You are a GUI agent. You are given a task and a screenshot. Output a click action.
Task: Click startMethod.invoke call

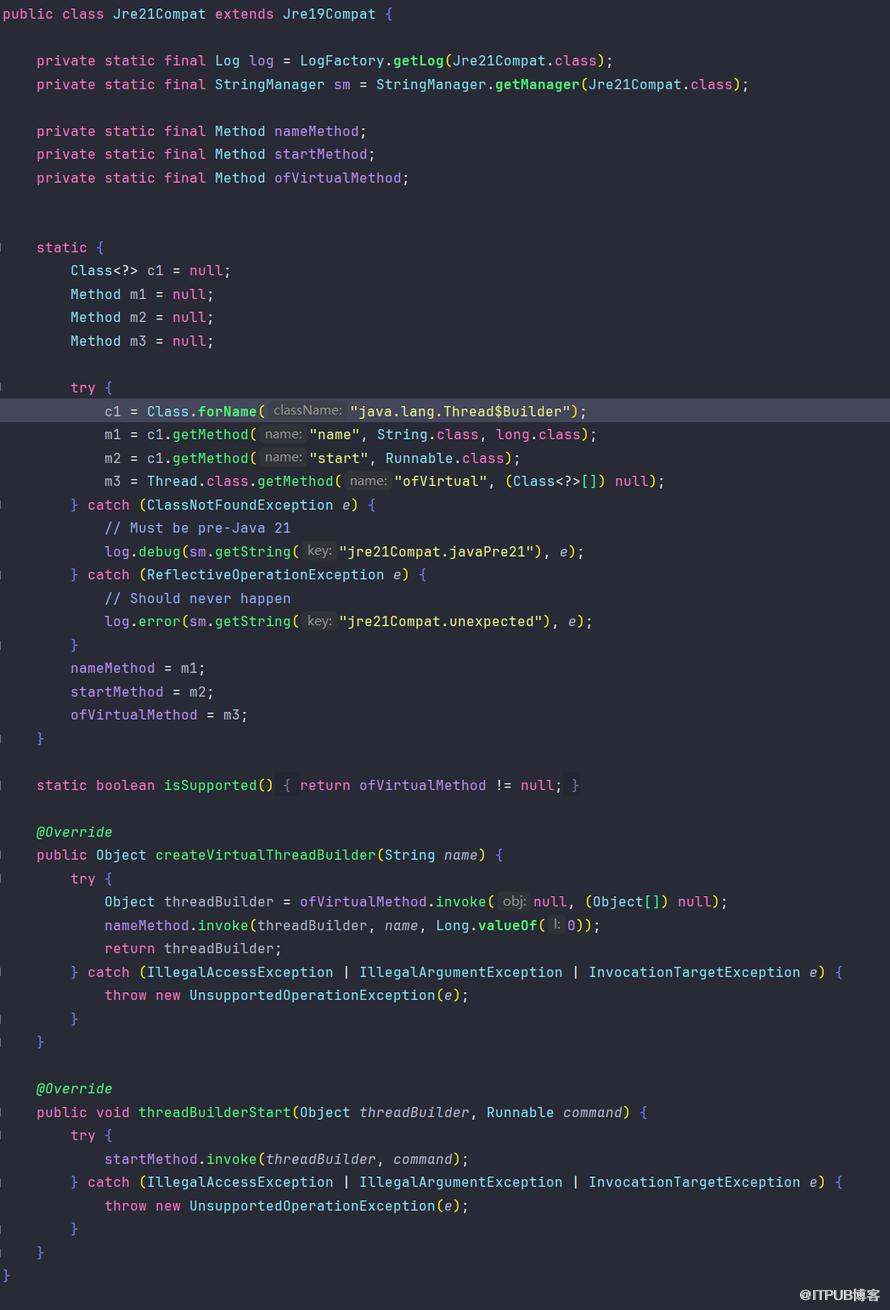[181, 1159]
